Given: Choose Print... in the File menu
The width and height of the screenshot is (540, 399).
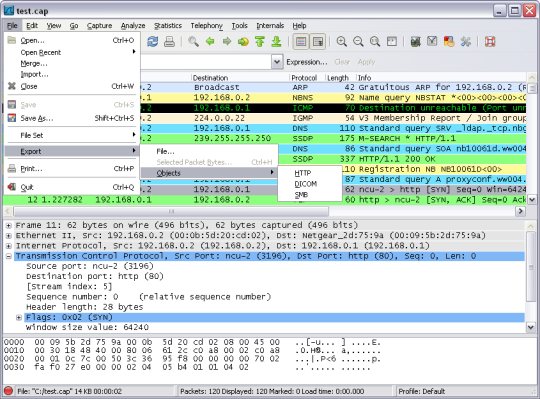Looking at the screenshot, I should pos(72,169).
